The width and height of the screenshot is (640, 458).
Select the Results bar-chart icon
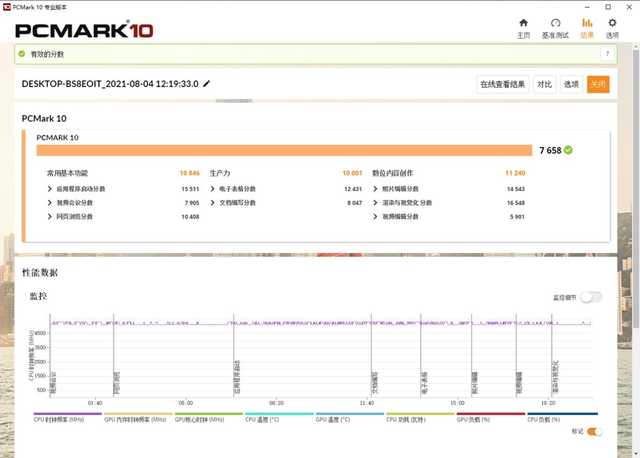tap(587, 23)
